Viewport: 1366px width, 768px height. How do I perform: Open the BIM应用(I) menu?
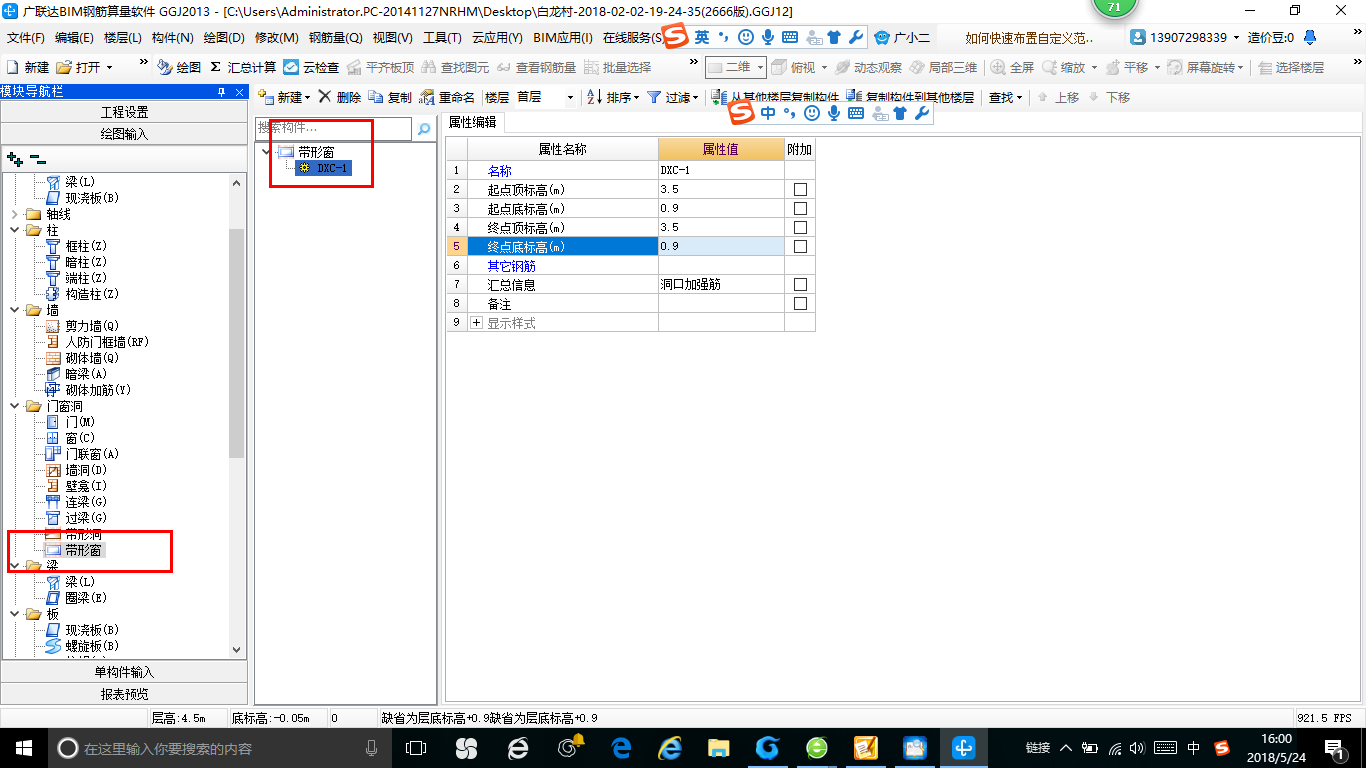click(563, 38)
